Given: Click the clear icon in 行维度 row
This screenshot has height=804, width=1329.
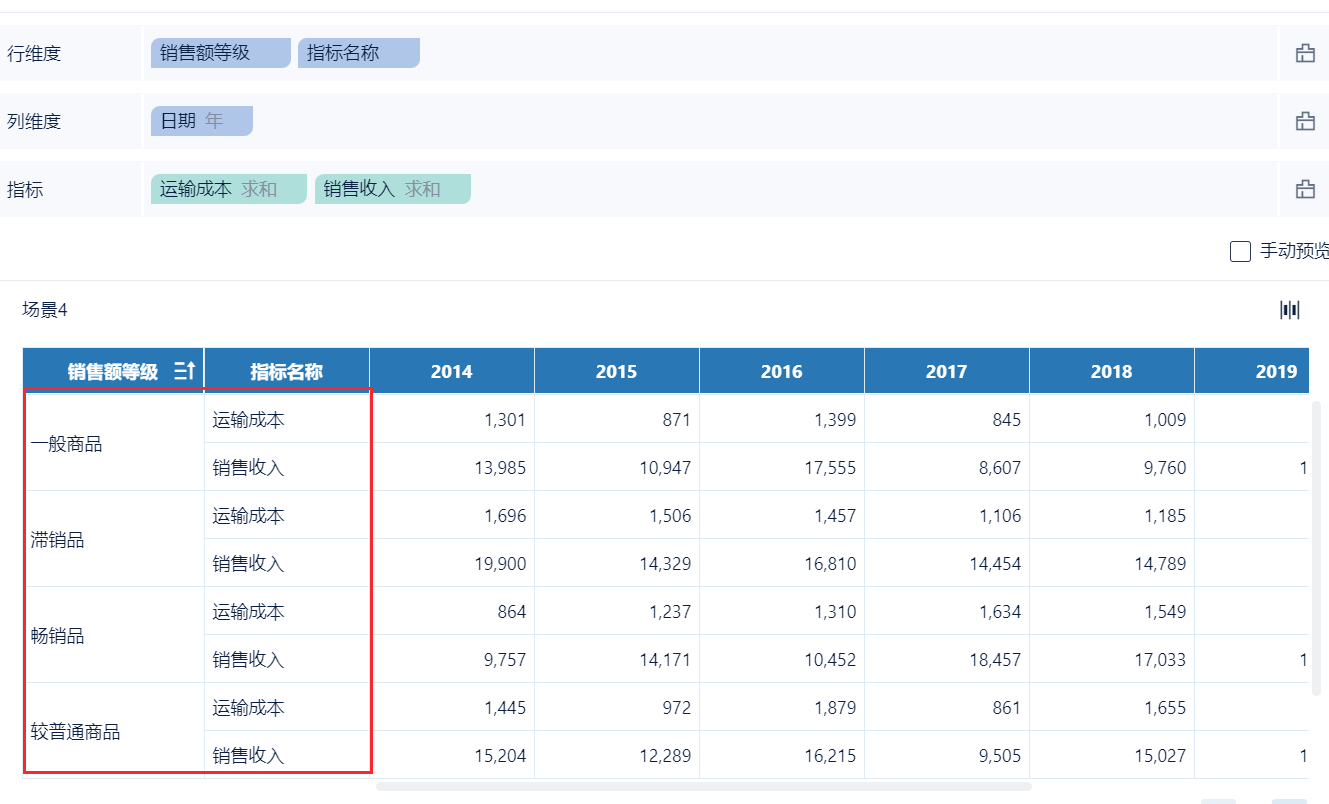Looking at the screenshot, I should point(1305,54).
